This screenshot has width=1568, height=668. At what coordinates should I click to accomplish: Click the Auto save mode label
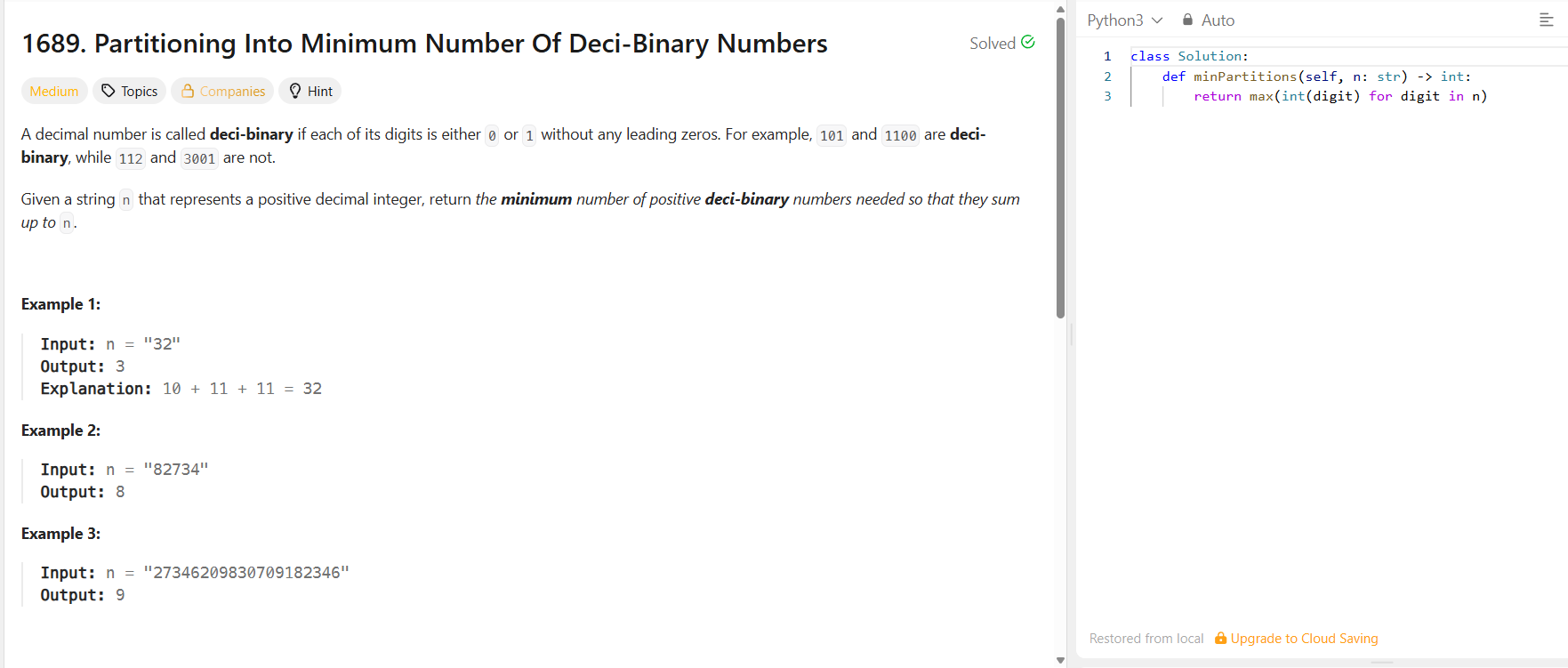pyautogui.click(x=1218, y=20)
